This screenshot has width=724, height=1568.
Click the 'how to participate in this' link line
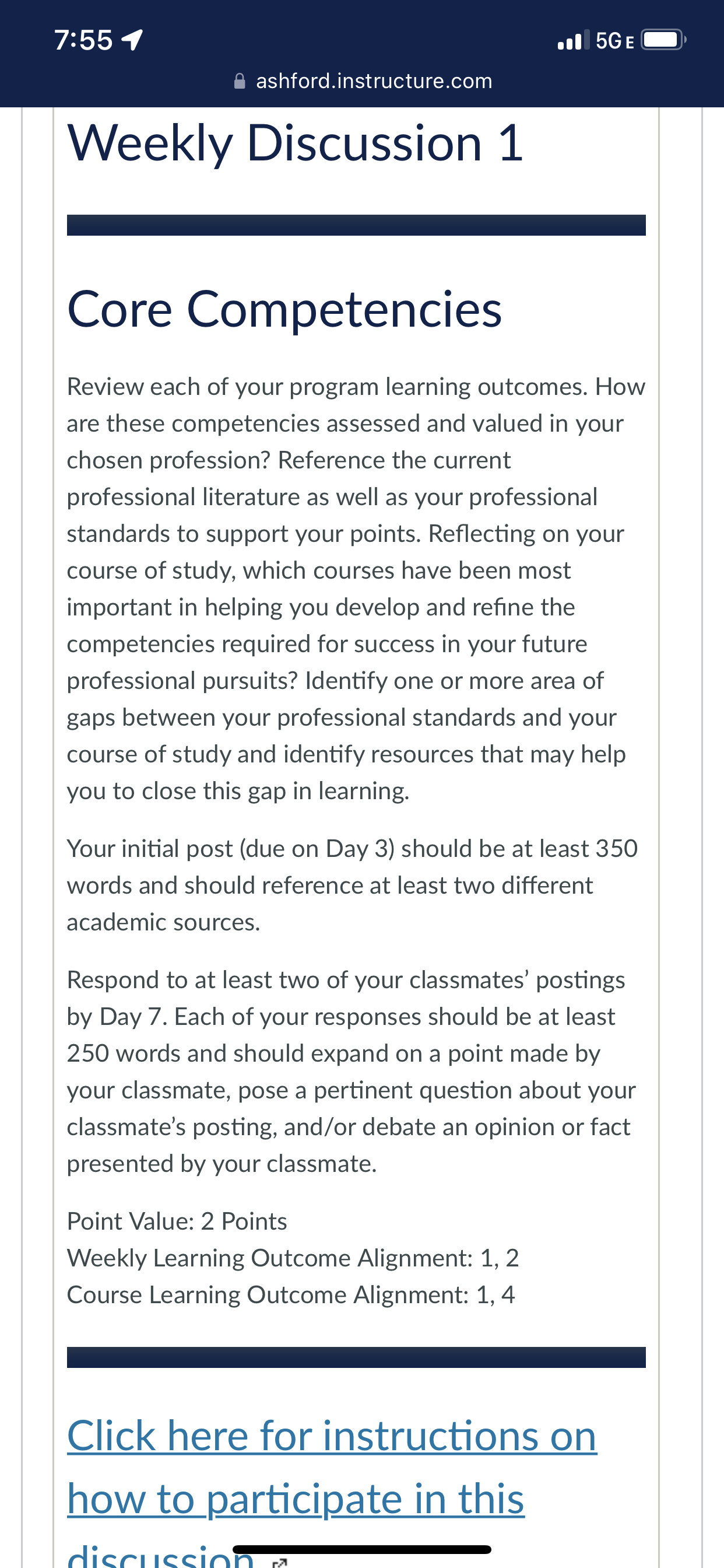point(296,1499)
